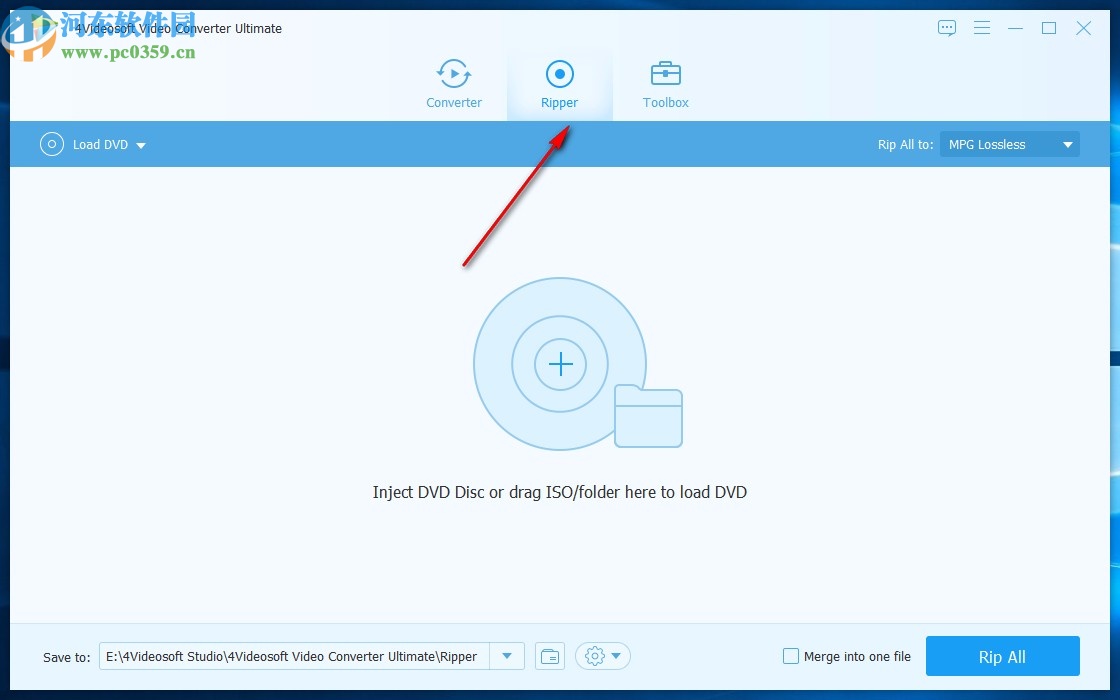Open the Load DVD menu
The image size is (1120, 700).
140,144
